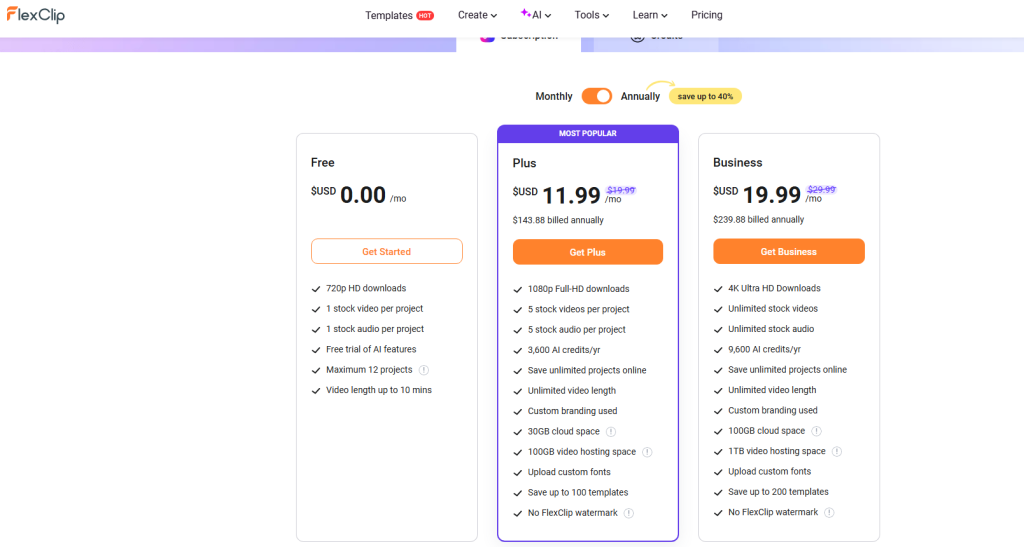Go to the Pricing page

[707, 15]
